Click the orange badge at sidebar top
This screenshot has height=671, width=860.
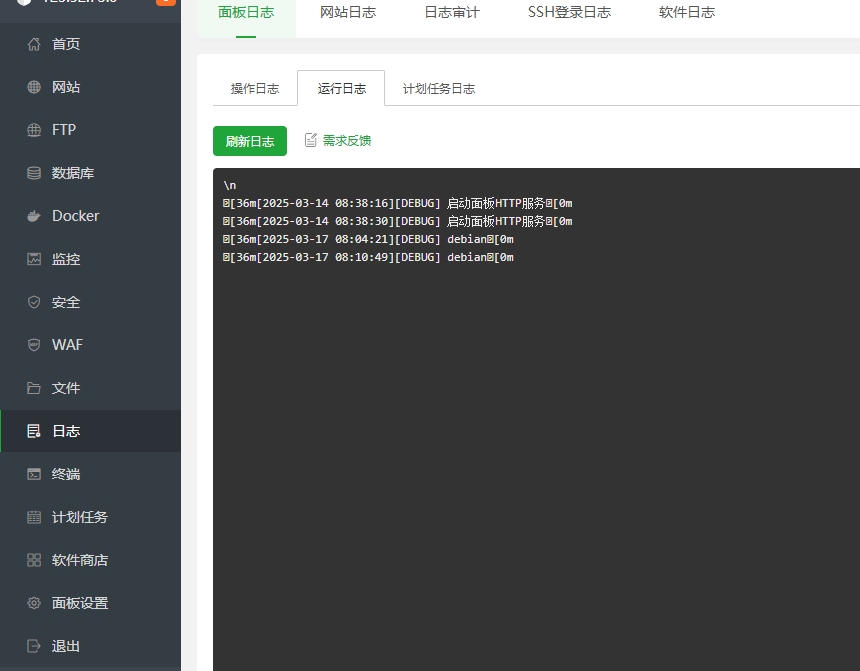166,2
